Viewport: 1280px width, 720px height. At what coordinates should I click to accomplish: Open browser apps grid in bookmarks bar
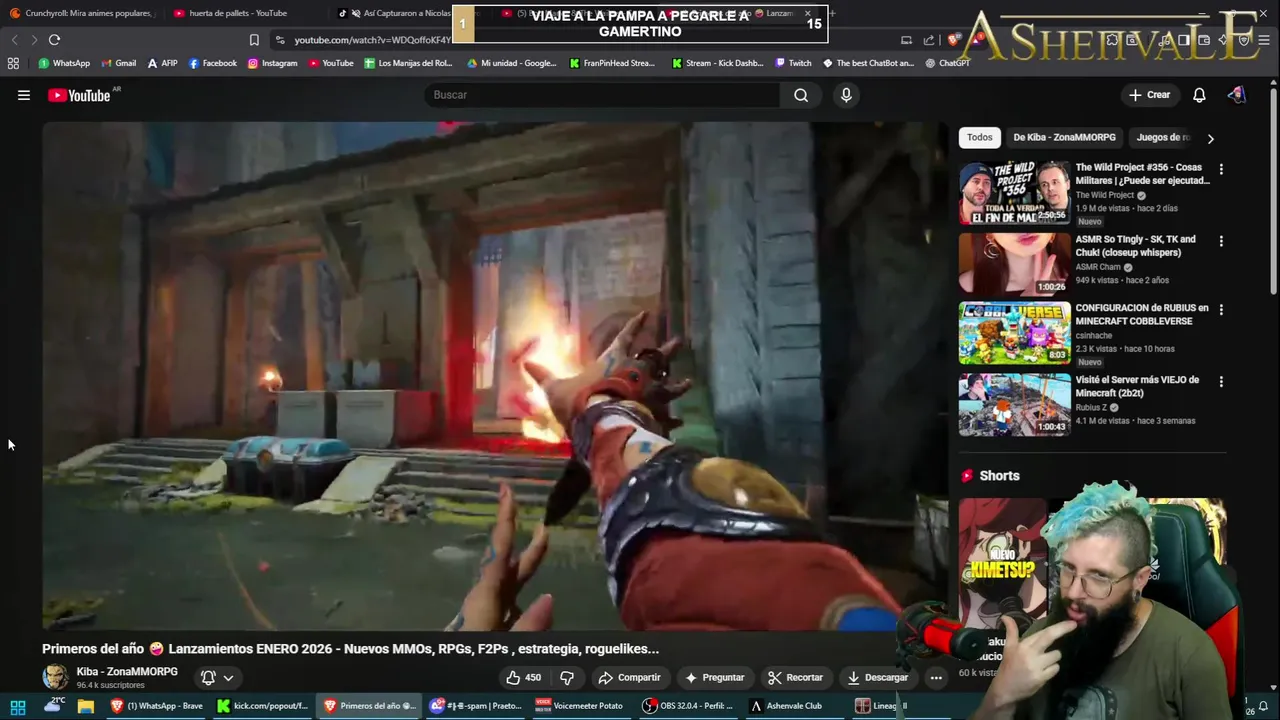tap(13, 63)
